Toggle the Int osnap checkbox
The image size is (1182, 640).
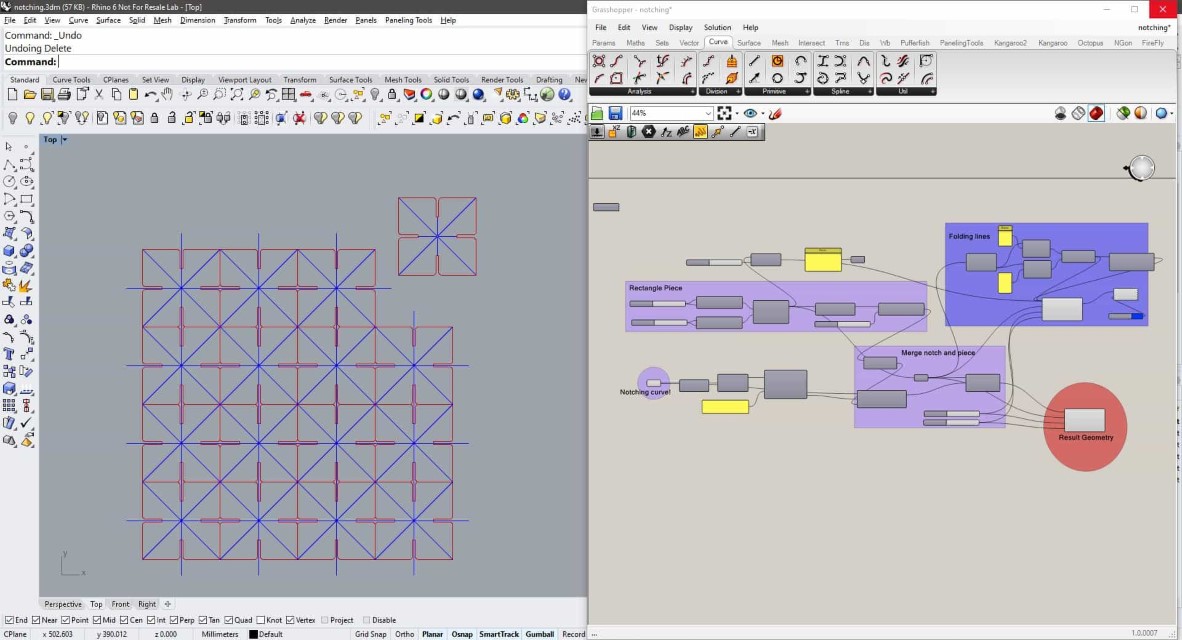[x=151, y=620]
